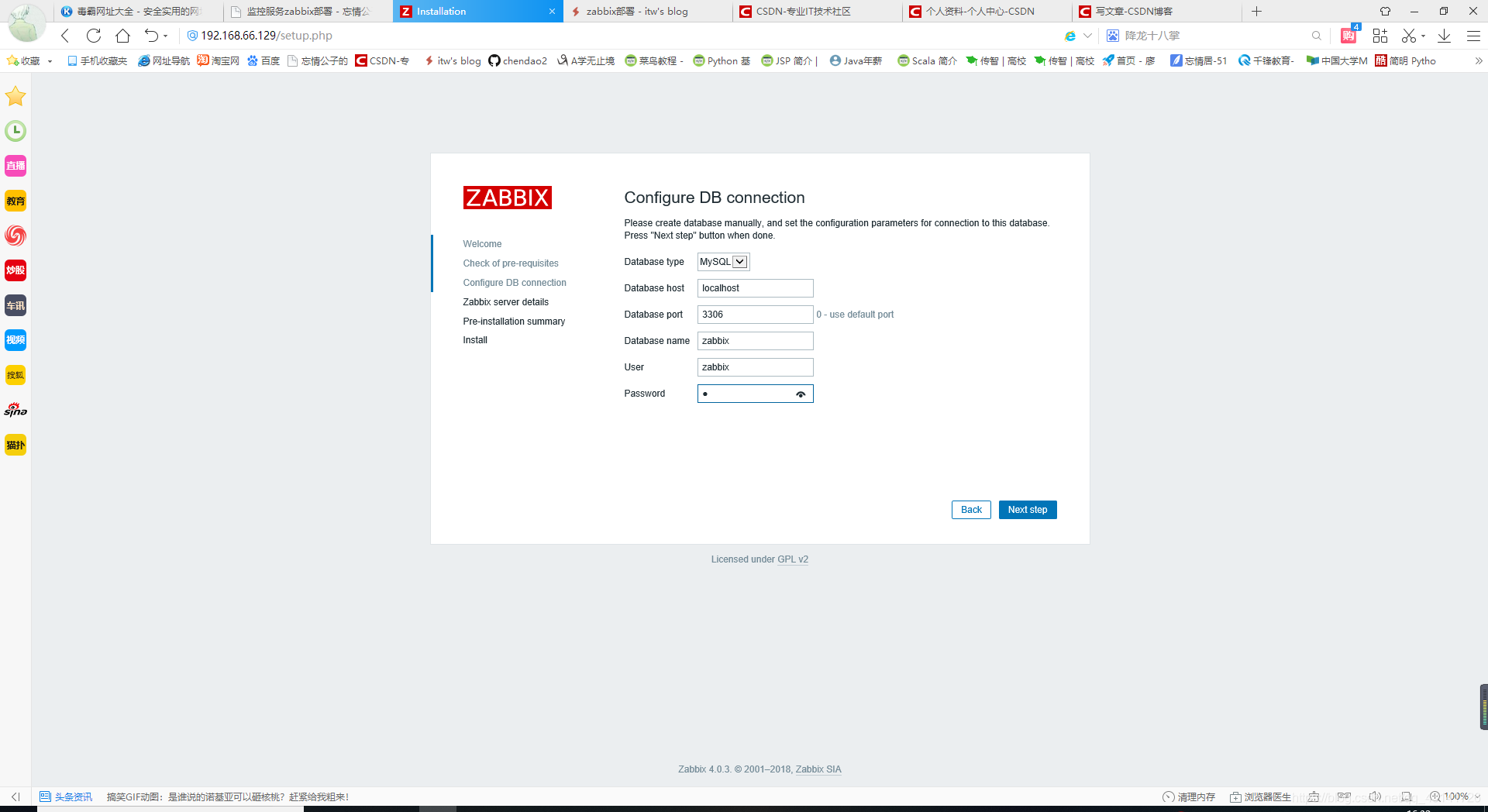The image size is (1488, 812).
Task: Open the 猫扑 sidebar icon
Action: coord(15,445)
